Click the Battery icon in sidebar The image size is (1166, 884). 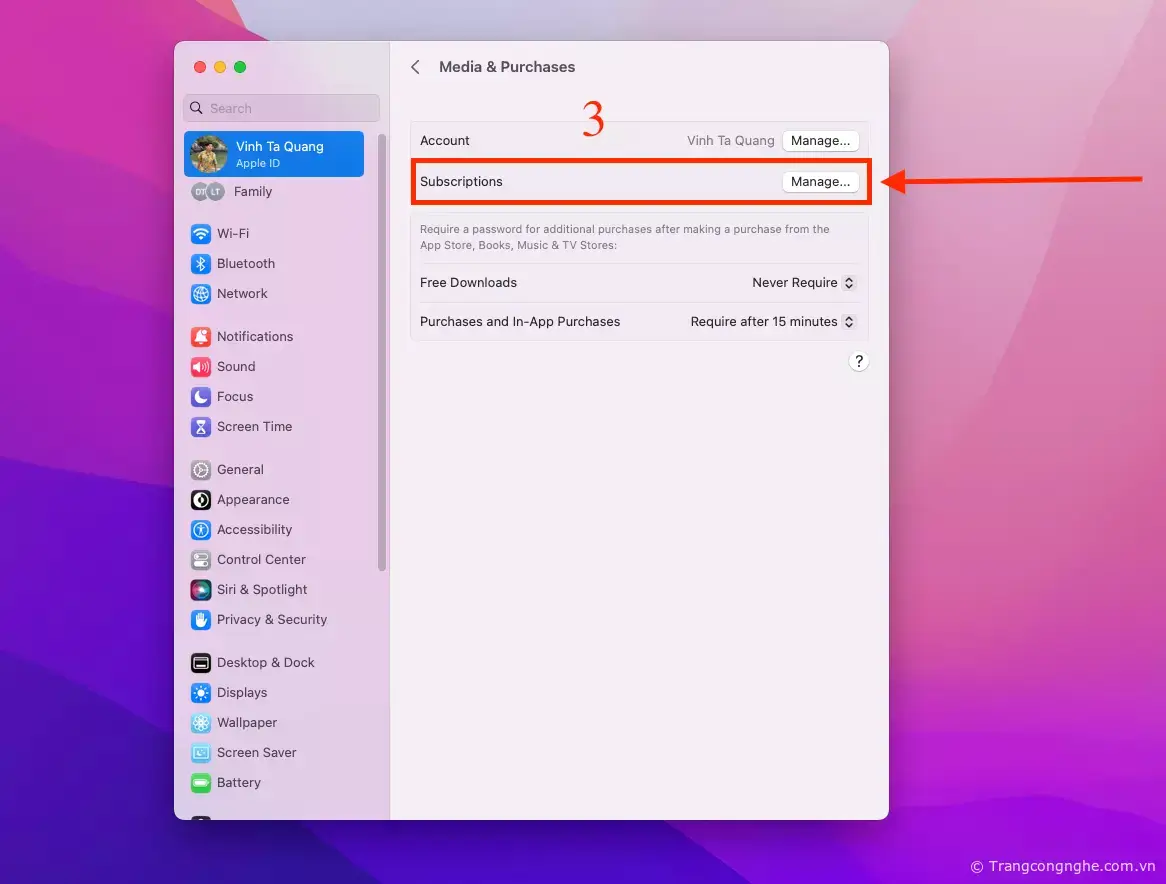click(x=201, y=783)
